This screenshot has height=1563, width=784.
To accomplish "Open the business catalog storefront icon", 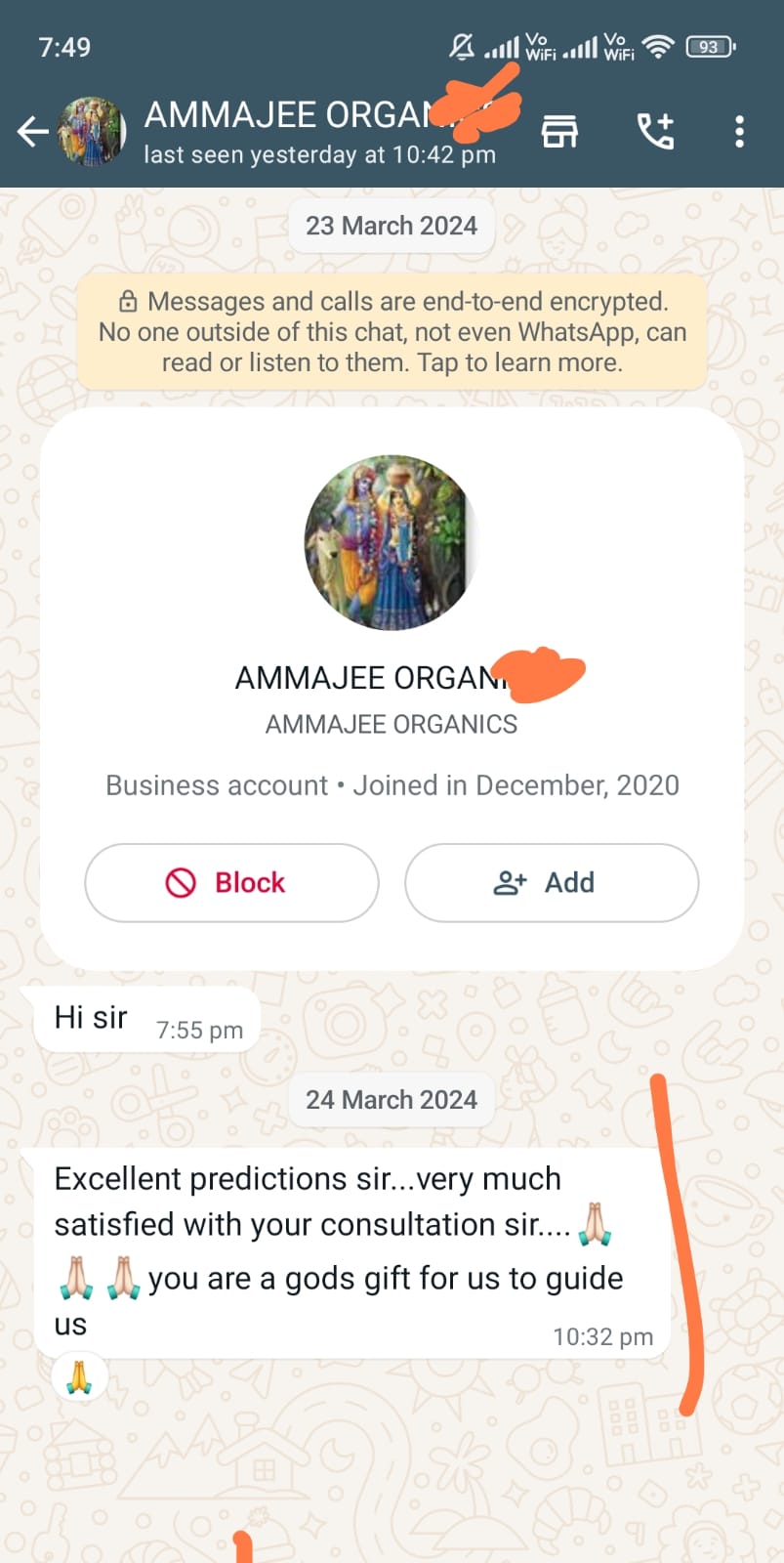I will pyautogui.click(x=559, y=131).
